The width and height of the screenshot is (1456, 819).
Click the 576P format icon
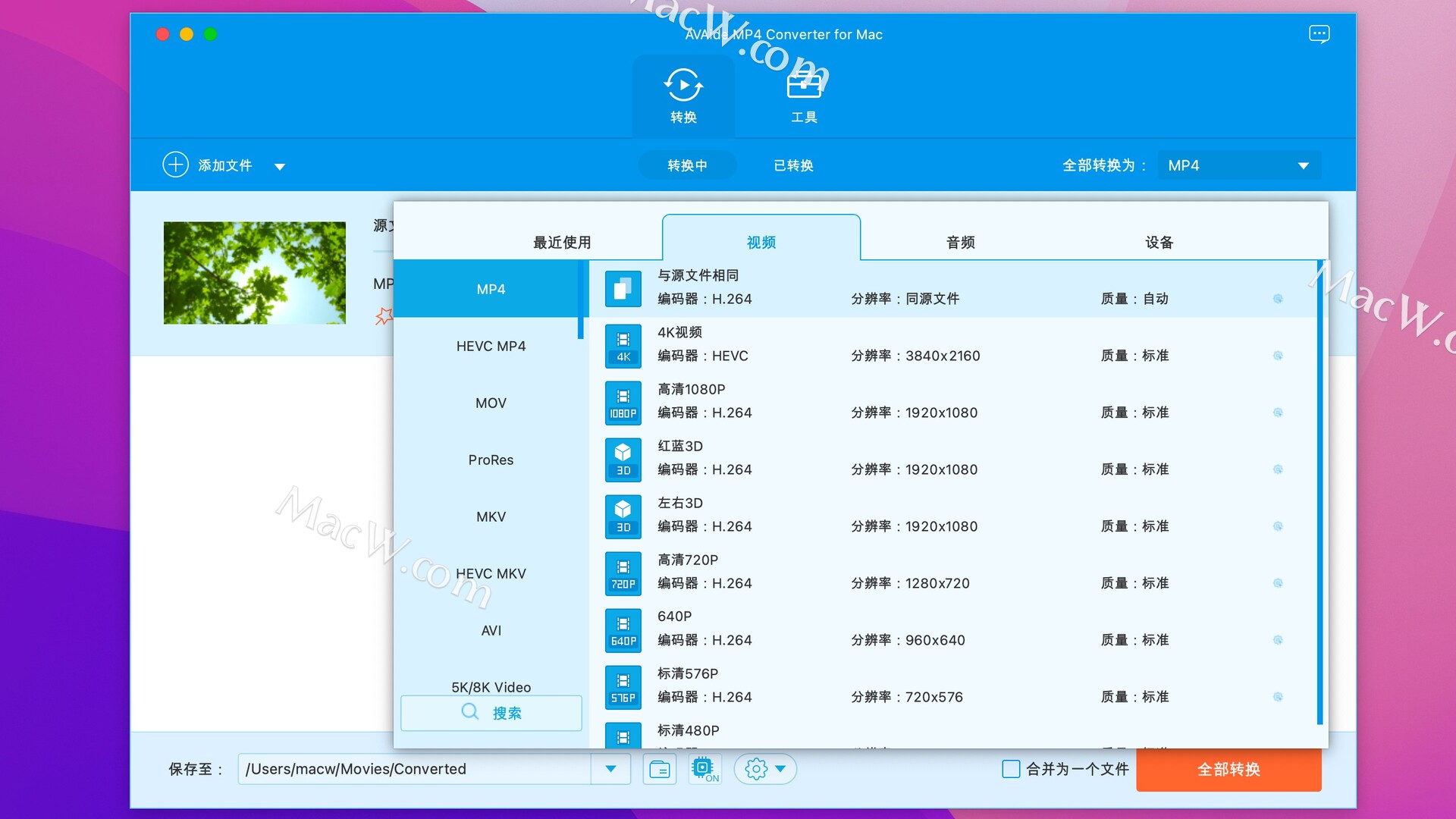click(x=623, y=687)
